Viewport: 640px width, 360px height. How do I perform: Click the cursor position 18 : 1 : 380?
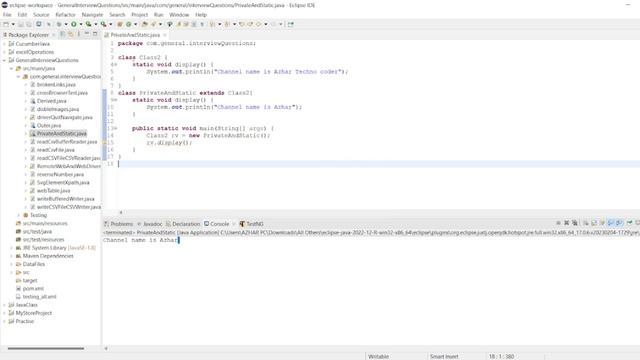click(501, 356)
